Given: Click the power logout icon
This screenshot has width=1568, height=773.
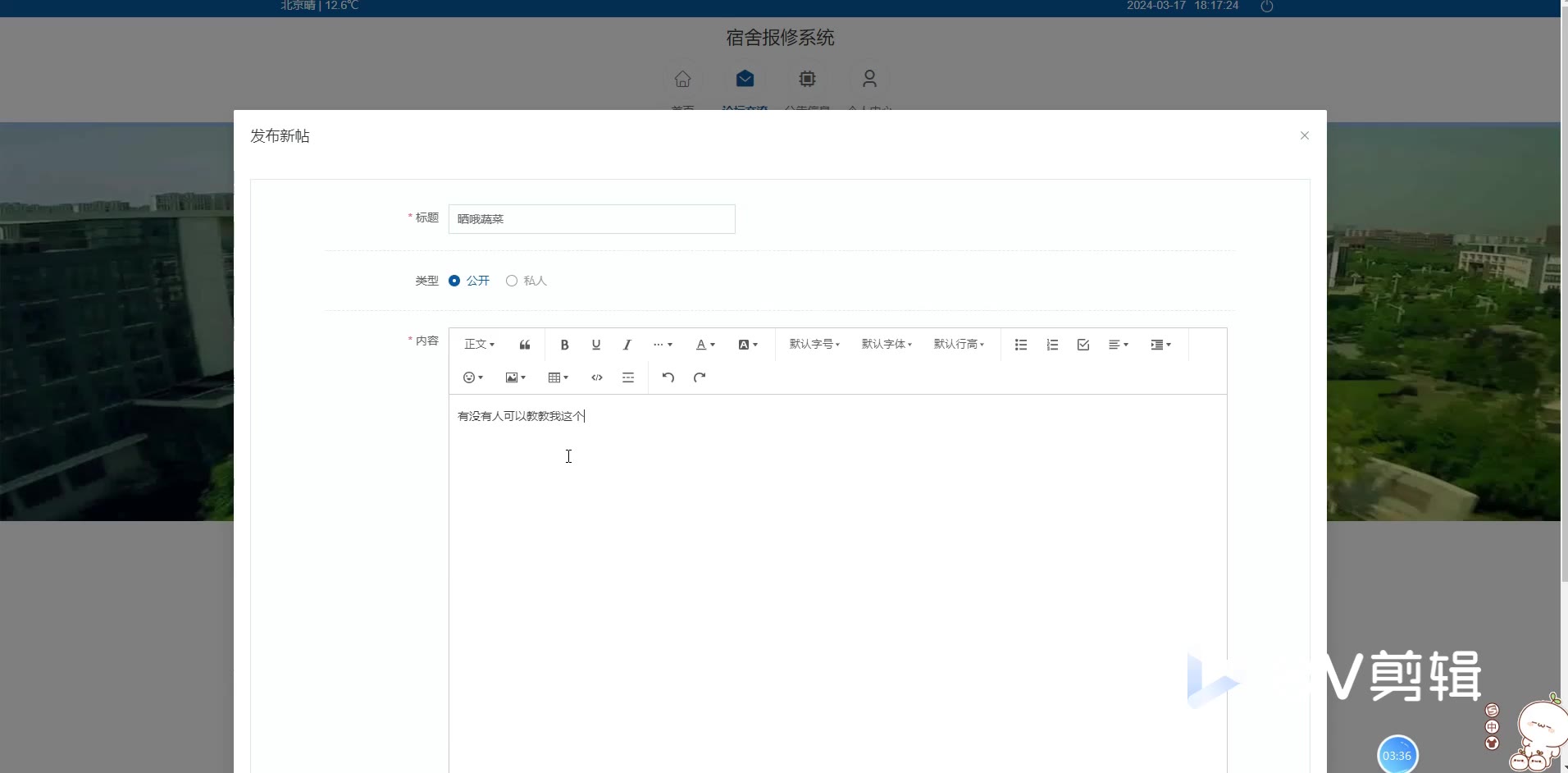Looking at the screenshot, I should point(1267,6).
